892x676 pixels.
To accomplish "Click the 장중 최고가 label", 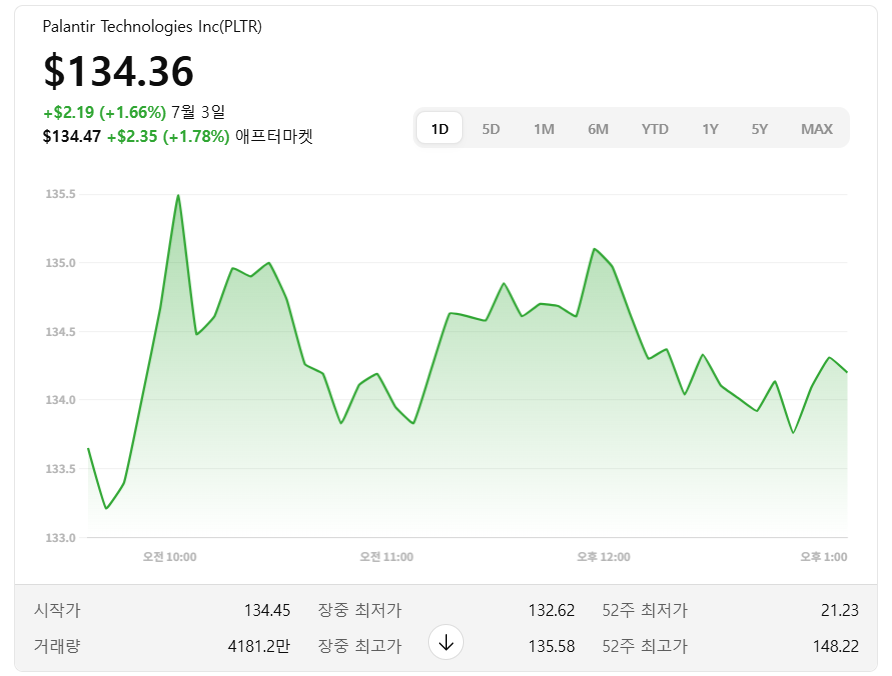I will pos(360,646).
